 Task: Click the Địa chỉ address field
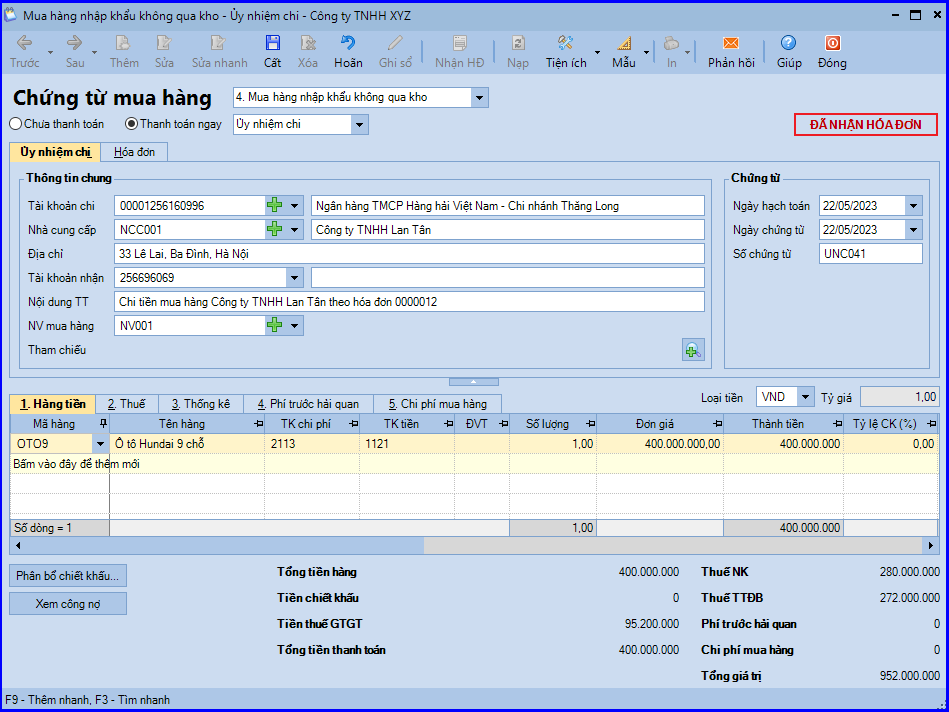pyautogui.click(x=409, y=254)
